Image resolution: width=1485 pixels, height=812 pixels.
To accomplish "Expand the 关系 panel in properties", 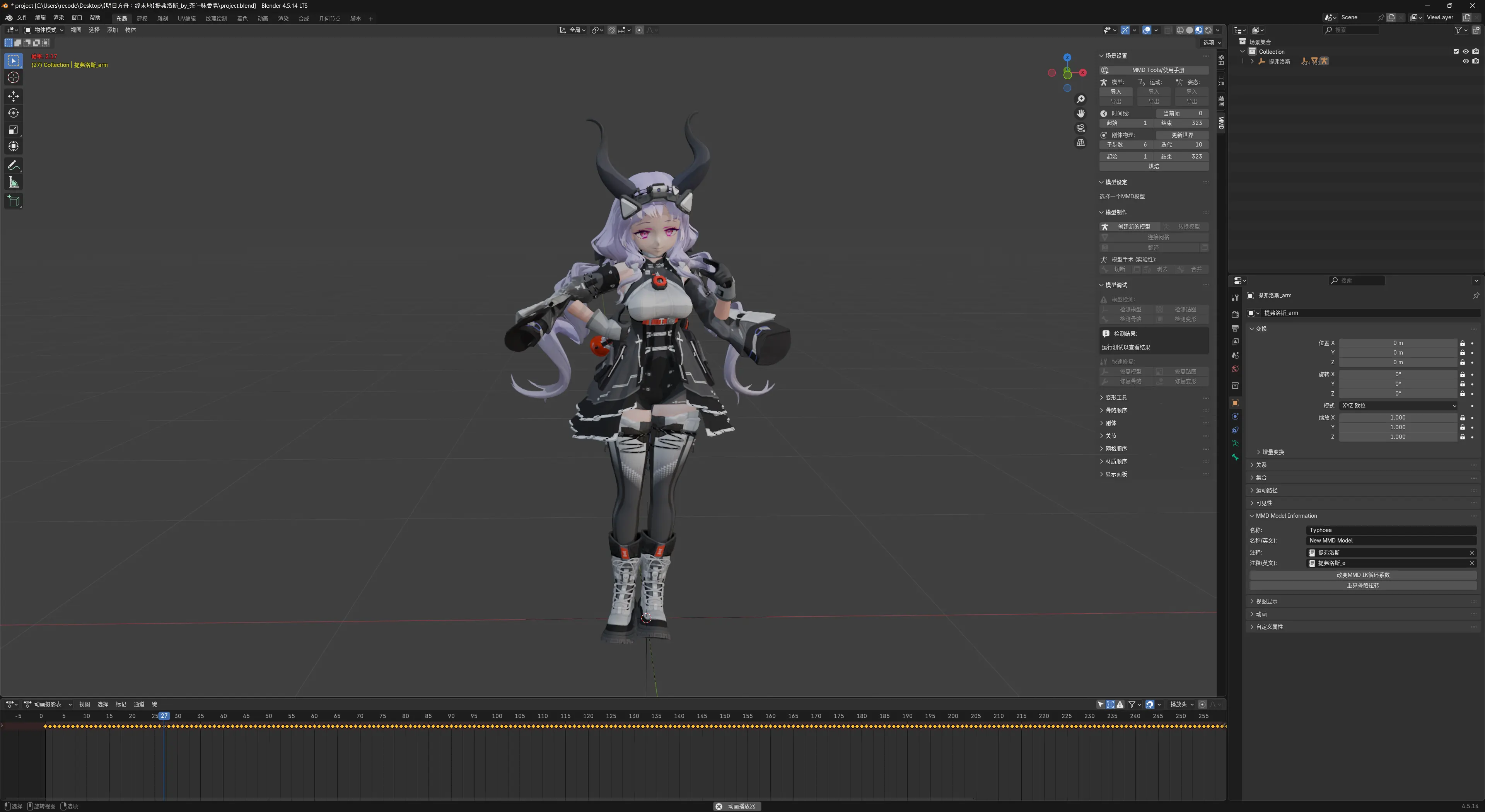I will pyautogui.click(x=1261, y=464).
